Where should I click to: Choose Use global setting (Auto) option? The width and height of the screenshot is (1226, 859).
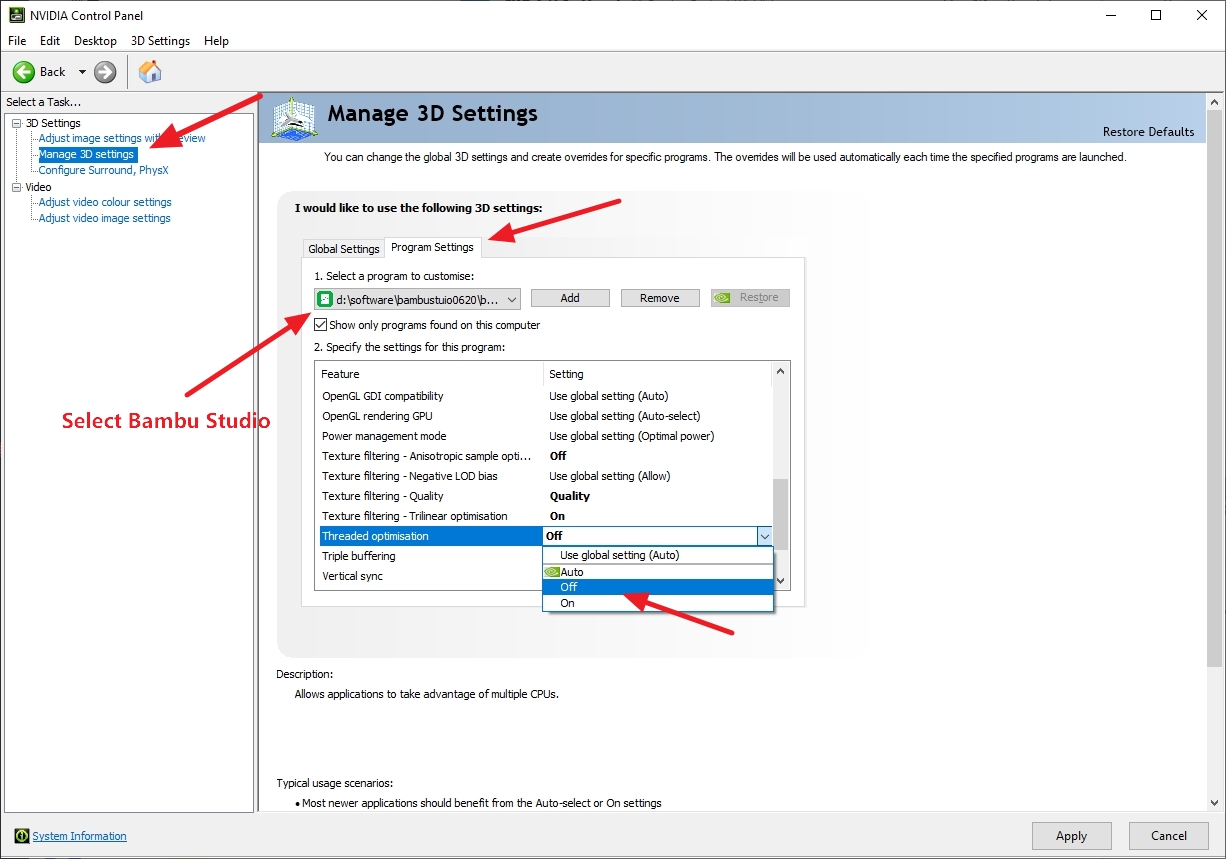[658, 555]
